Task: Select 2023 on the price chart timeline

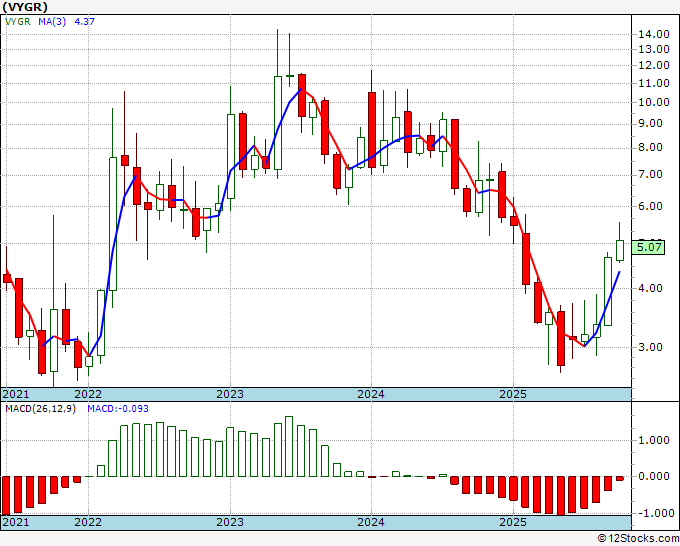Action: [x=230, y=394]
